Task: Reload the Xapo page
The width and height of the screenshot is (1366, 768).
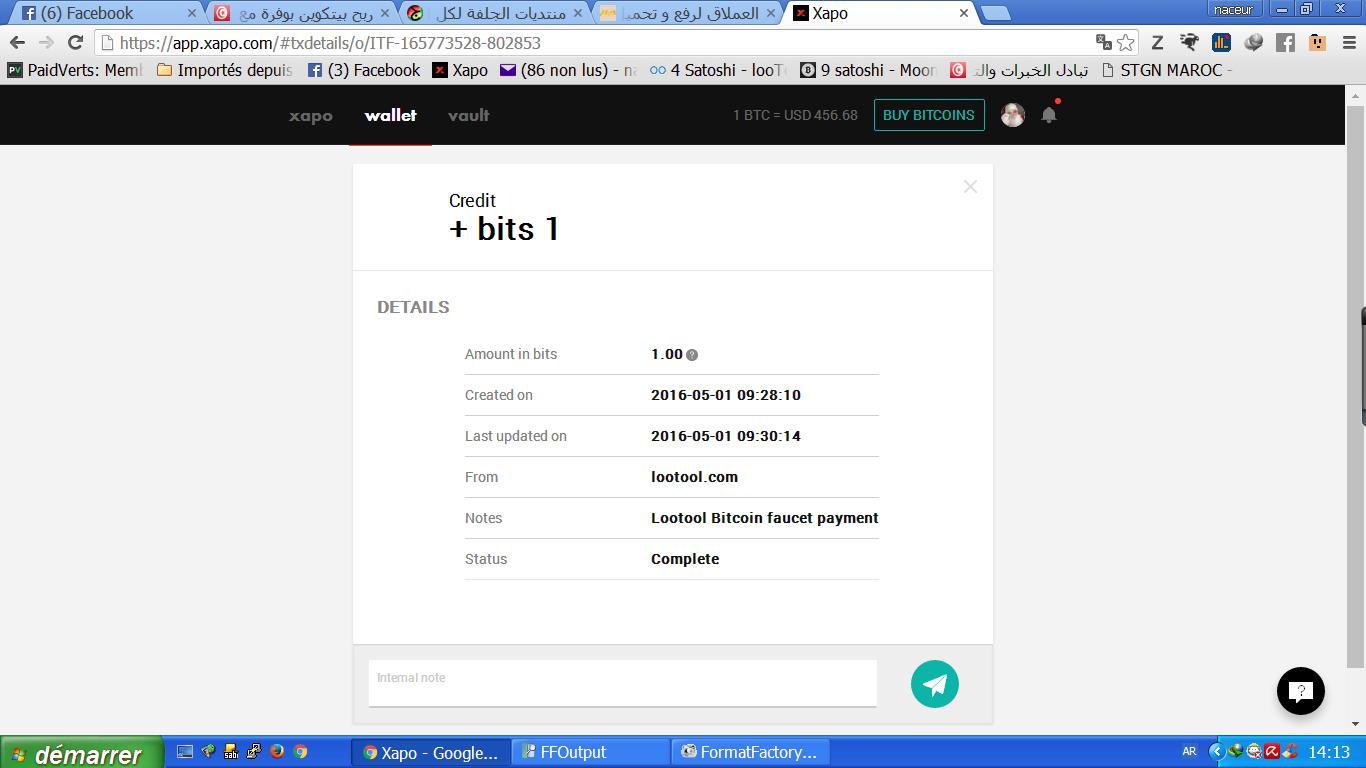Action: pos(75,43)
